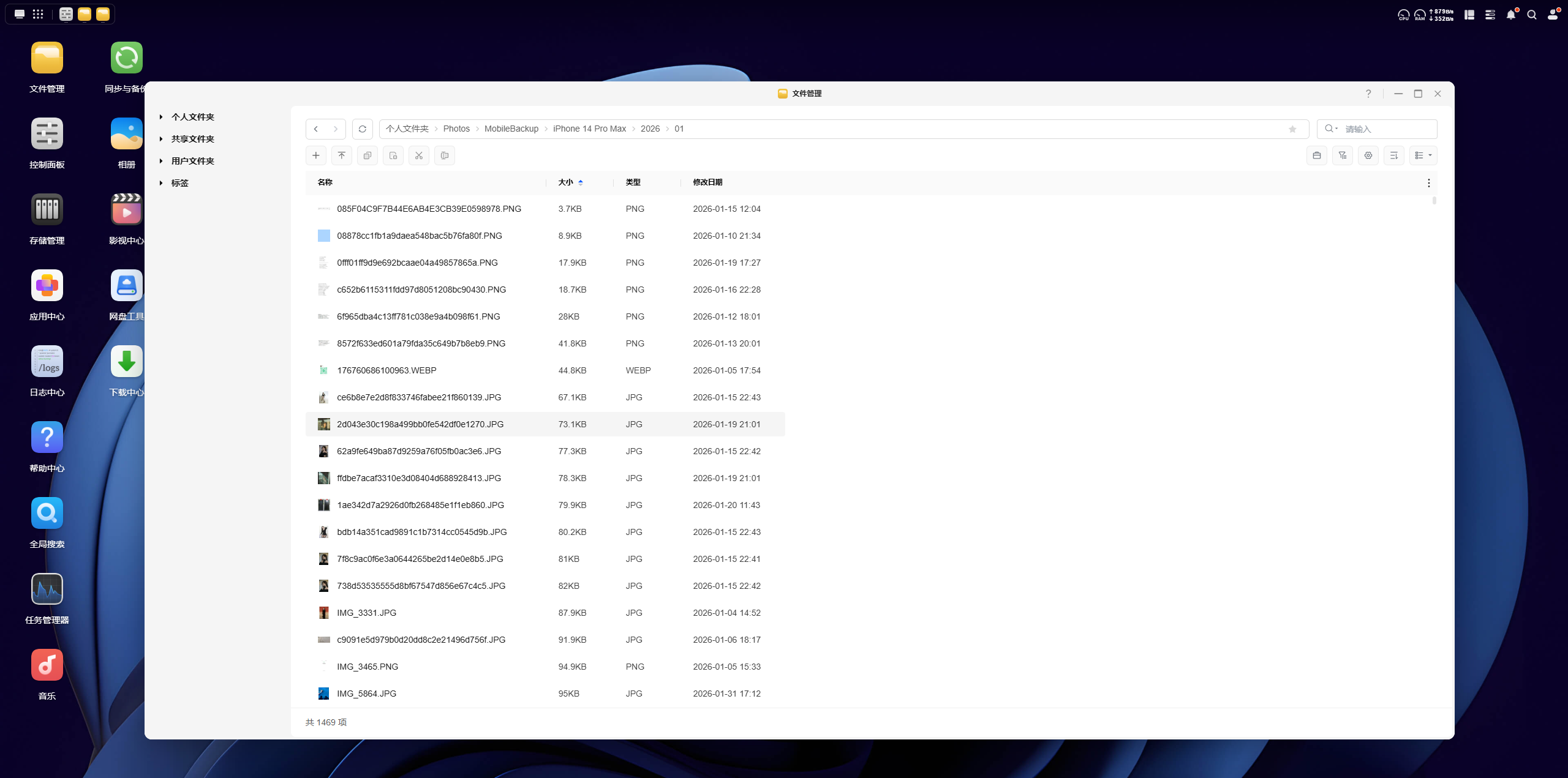This screenshot has height=778, width=1568.
Task: Open the filter funnel icon
Action: tap(1343, 155)
